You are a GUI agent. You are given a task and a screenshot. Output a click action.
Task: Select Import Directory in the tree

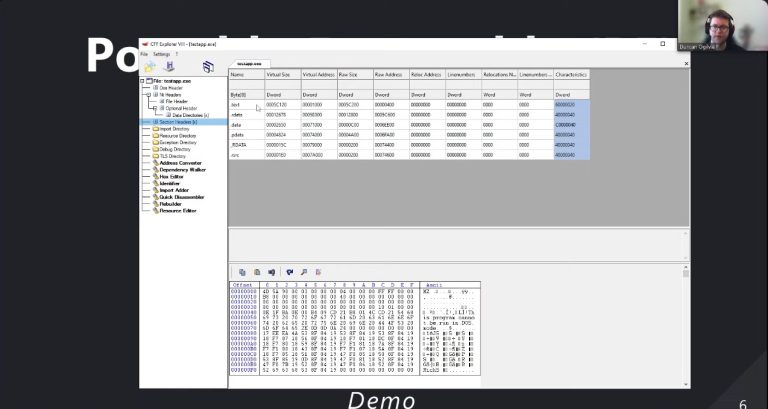(x=172, y=128)
